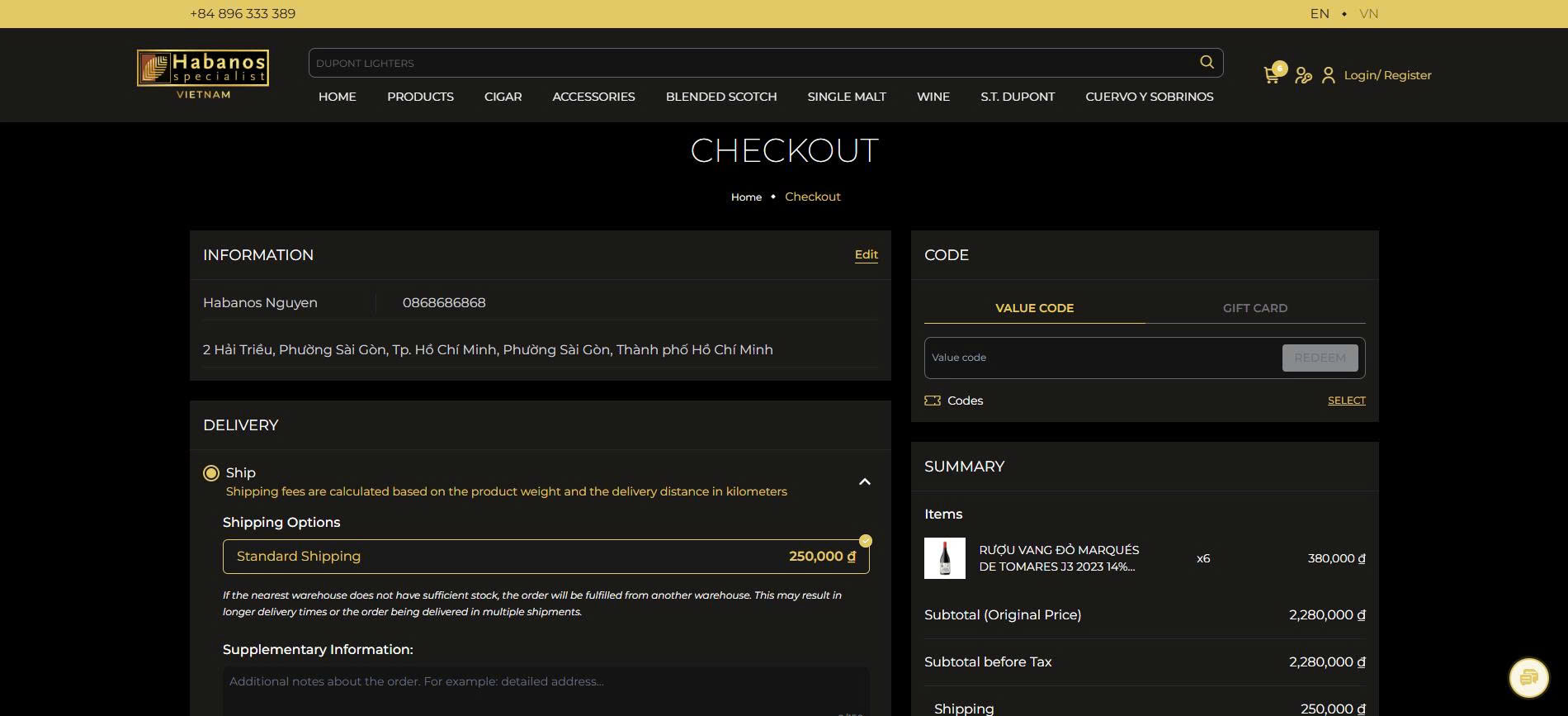Switch to the GIFT CARD tab

pyautogui.click(x=1255, y=308)
